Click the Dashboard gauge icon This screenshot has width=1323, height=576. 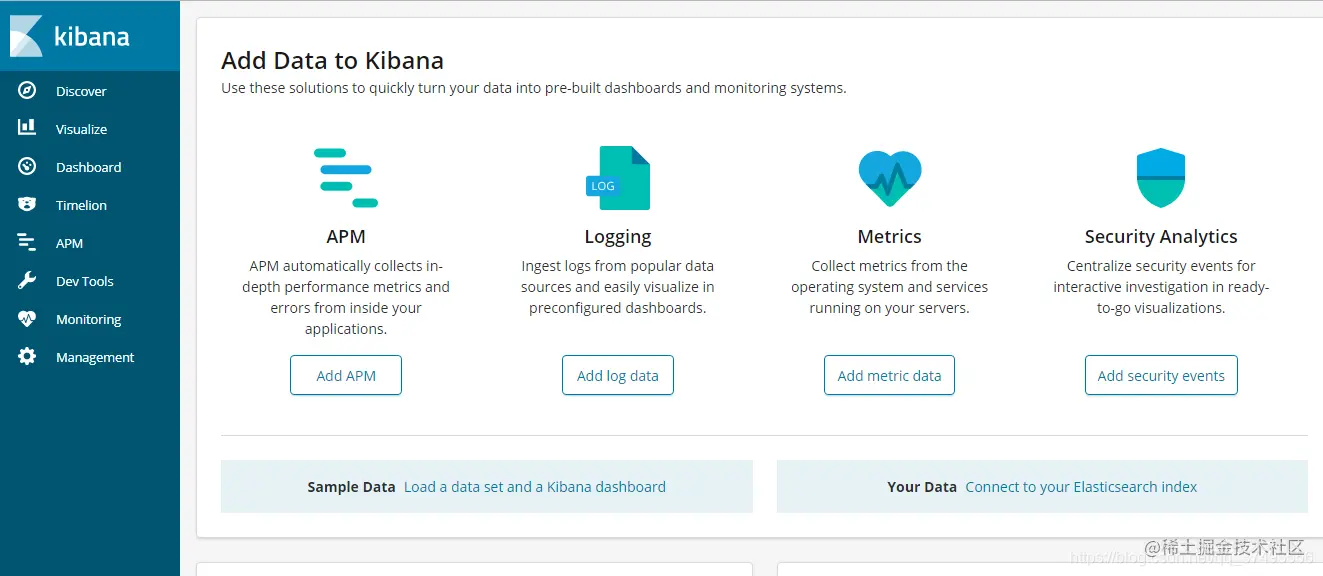(x=27, y=167)
